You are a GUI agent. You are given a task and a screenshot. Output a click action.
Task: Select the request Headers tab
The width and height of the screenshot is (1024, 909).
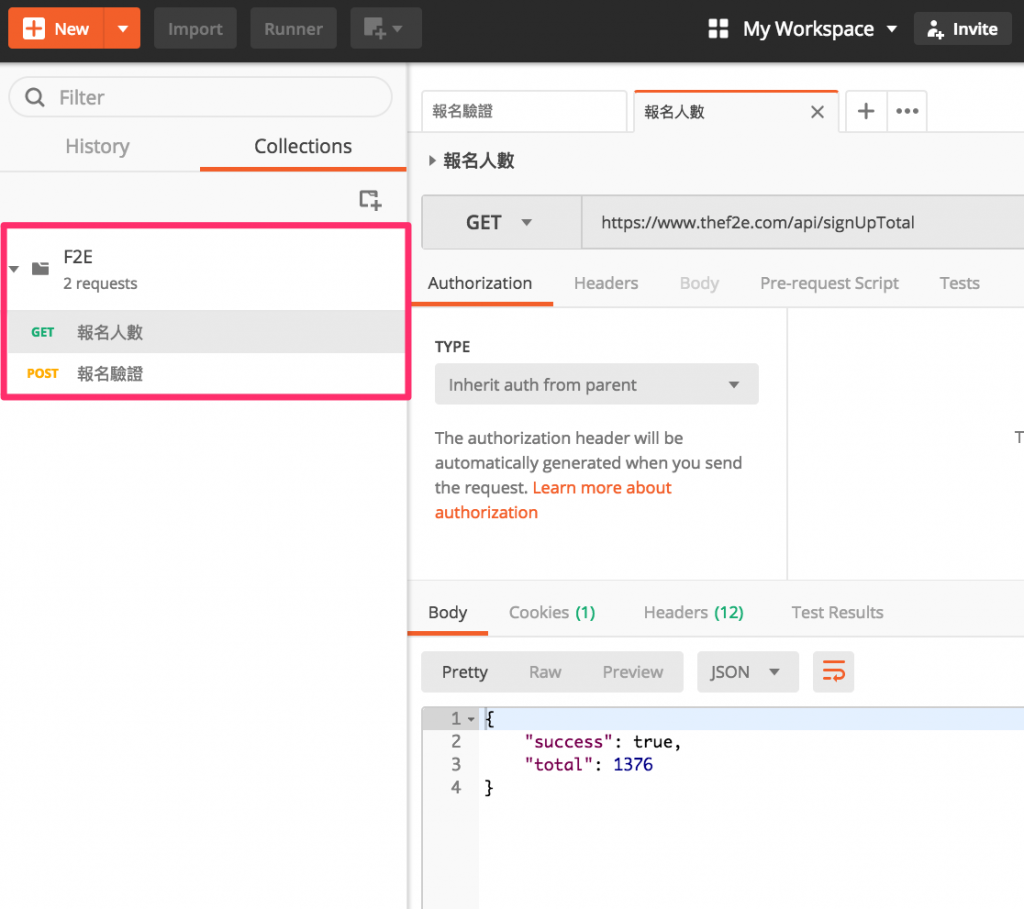coord(606,283)
